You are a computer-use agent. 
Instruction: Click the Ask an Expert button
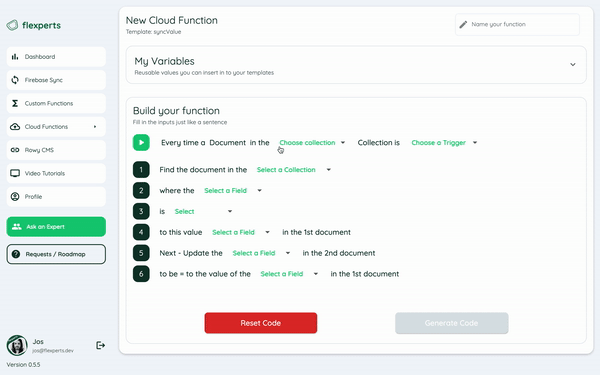pyautogui.click(x=56, y=227)
